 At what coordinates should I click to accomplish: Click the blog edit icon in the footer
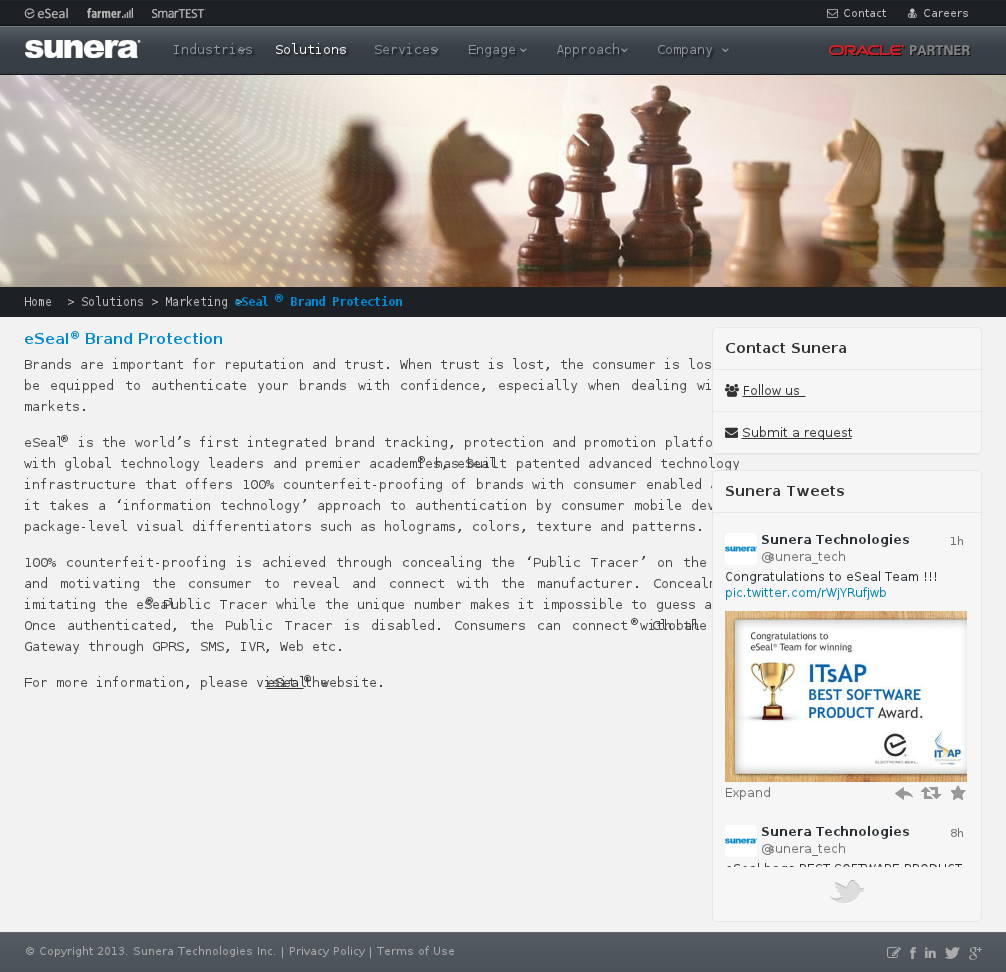click(893, 953)
